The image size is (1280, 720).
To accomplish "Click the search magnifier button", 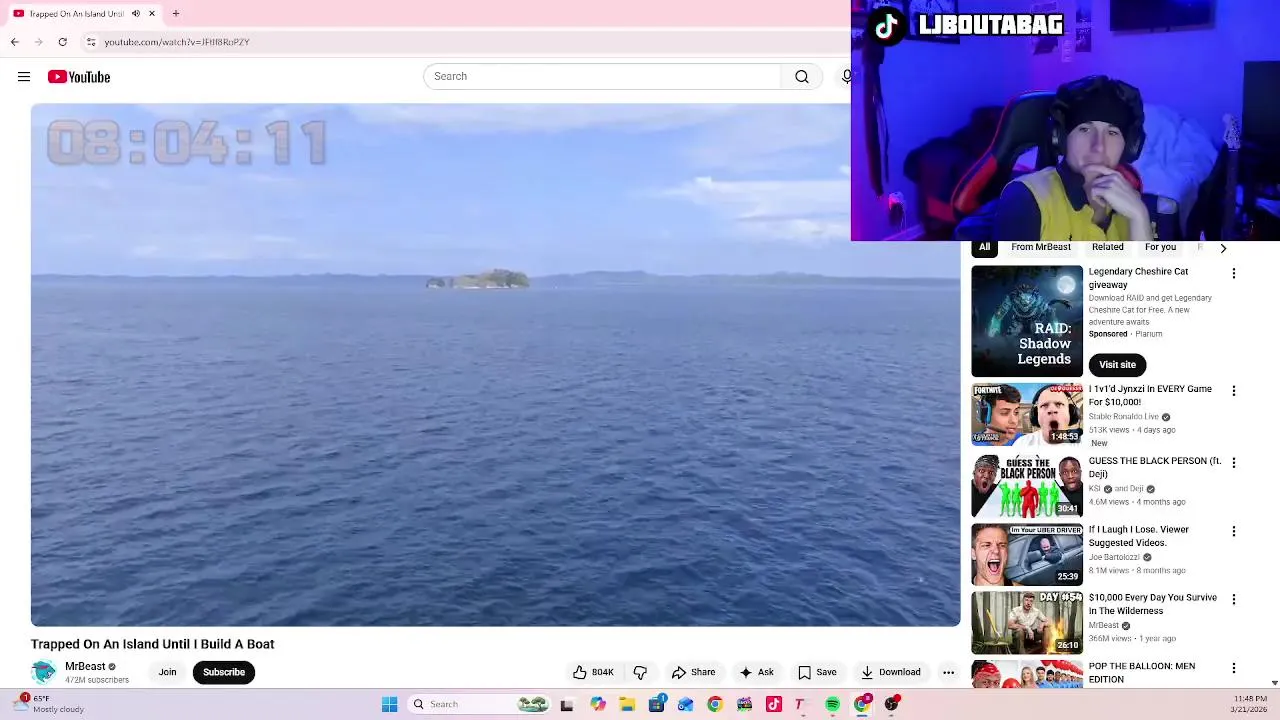I will pos(802,77).
